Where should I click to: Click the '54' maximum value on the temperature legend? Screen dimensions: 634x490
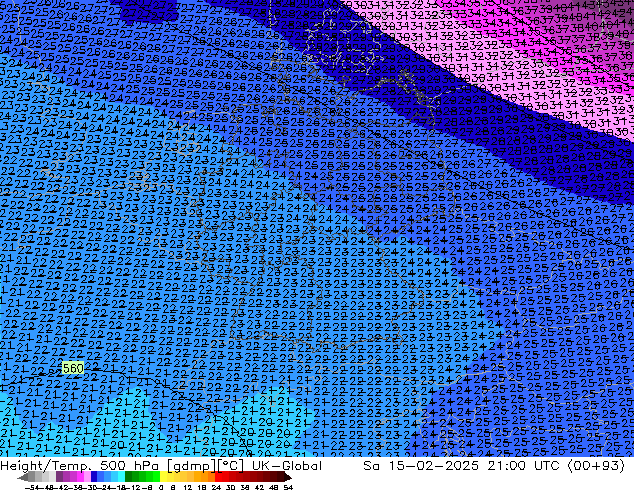coord(288,488)
